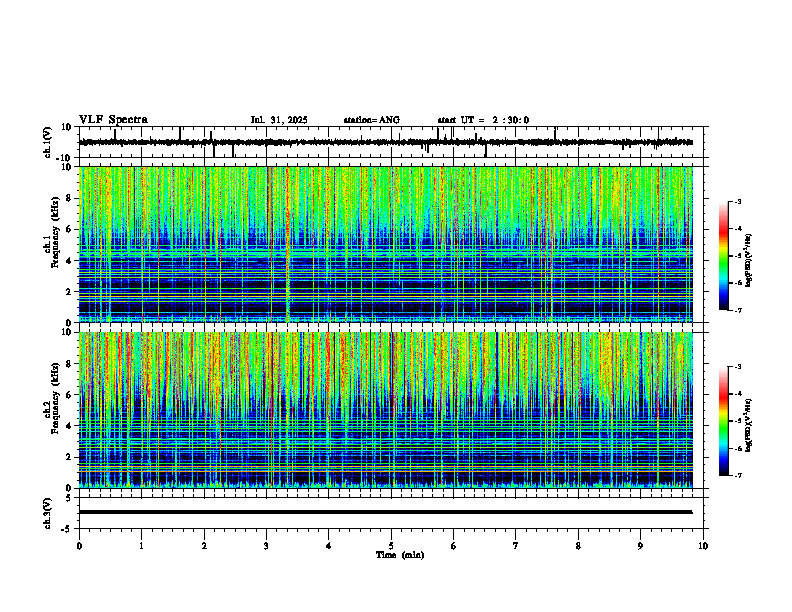This screenshot has height=612, width=792.
Task: Click the "-5" tick on ch.3 voltage axis
Action: tap(67, 529)
